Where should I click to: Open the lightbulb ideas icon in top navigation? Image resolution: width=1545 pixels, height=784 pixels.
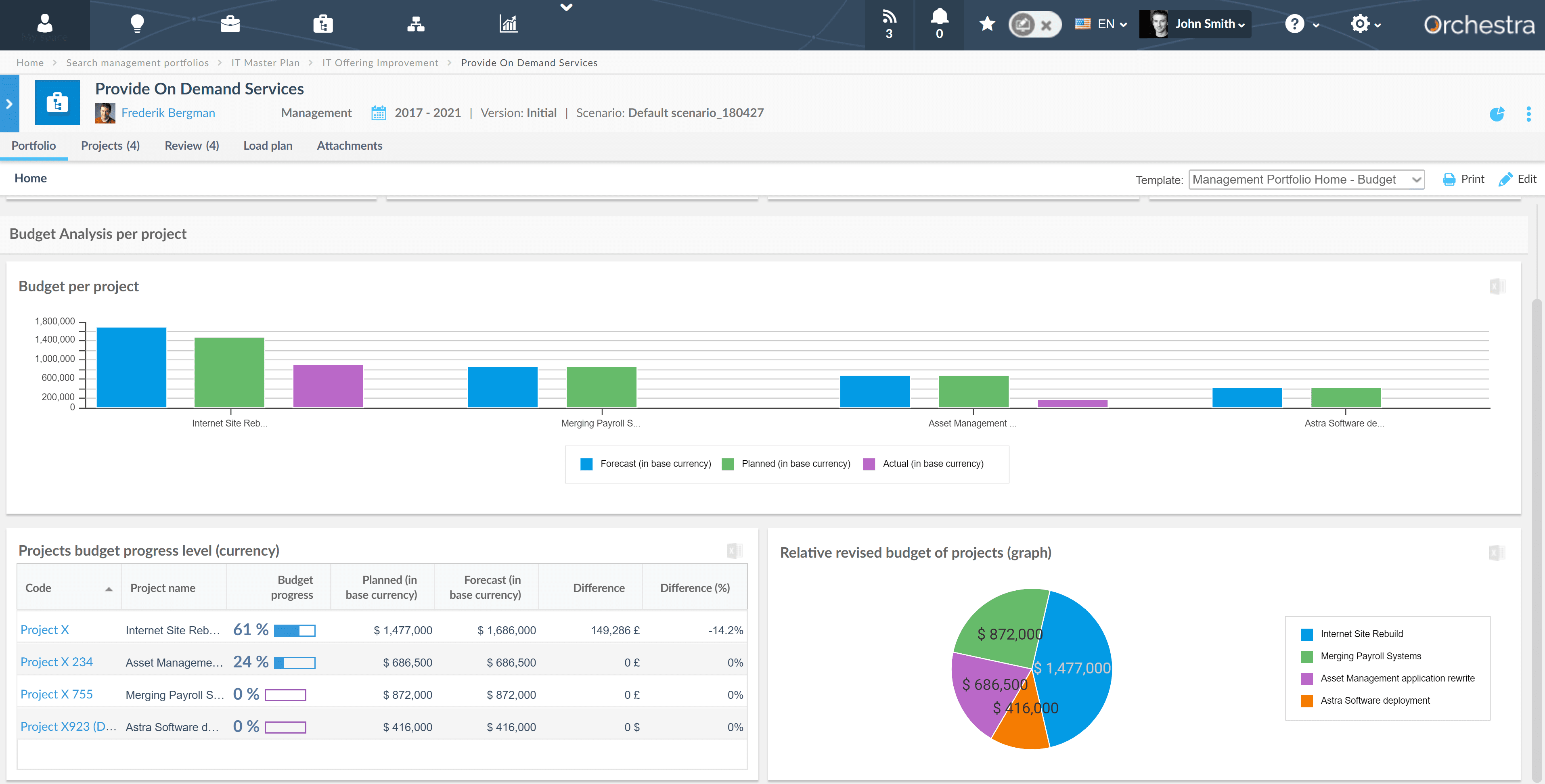(x=137, y=24)
